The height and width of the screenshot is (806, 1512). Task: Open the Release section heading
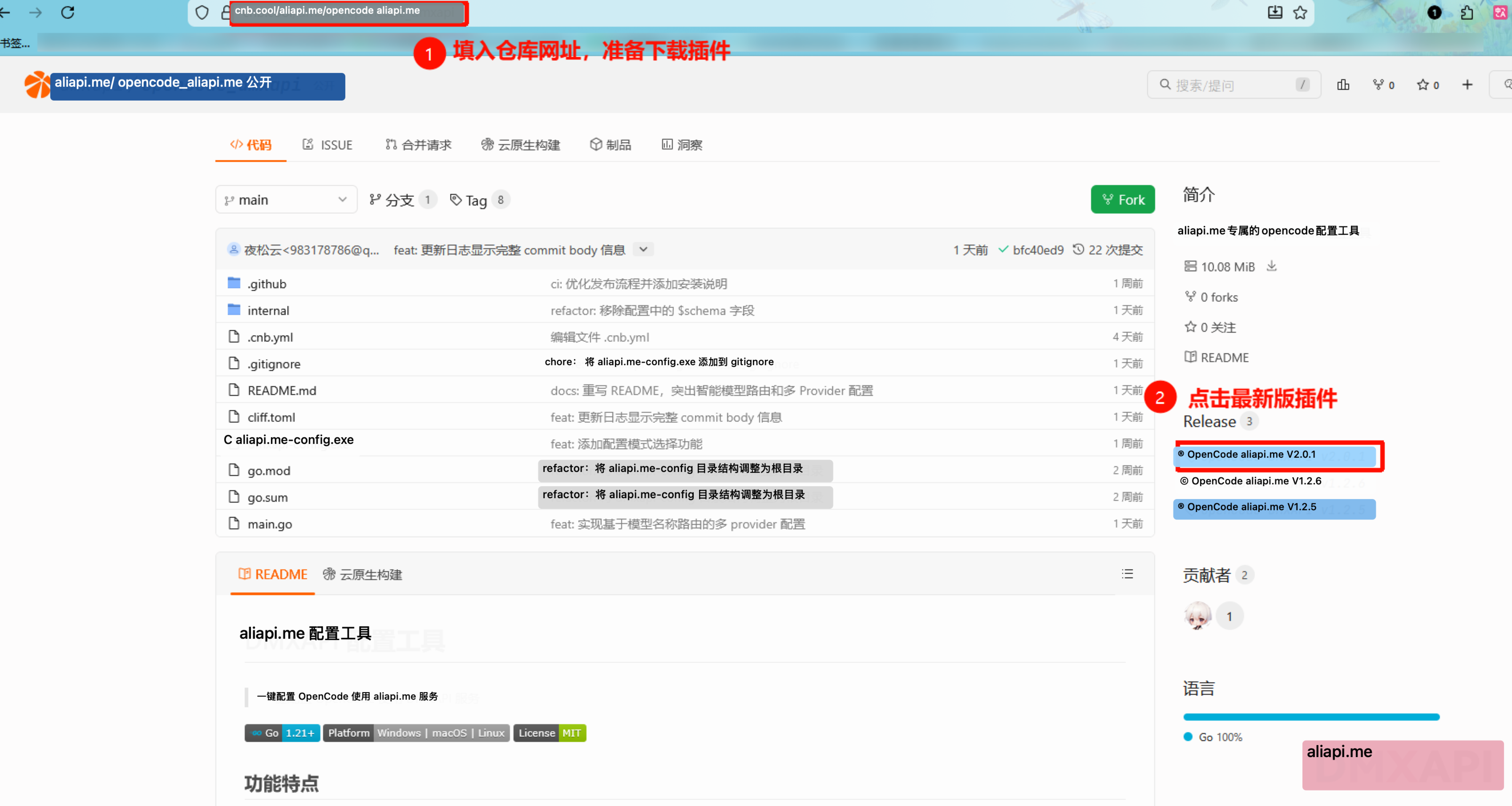[x=1209, y=421]
